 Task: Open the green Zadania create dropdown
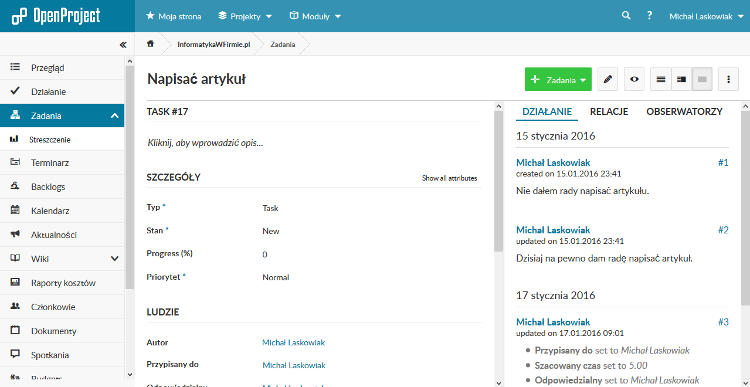(558, 79)
